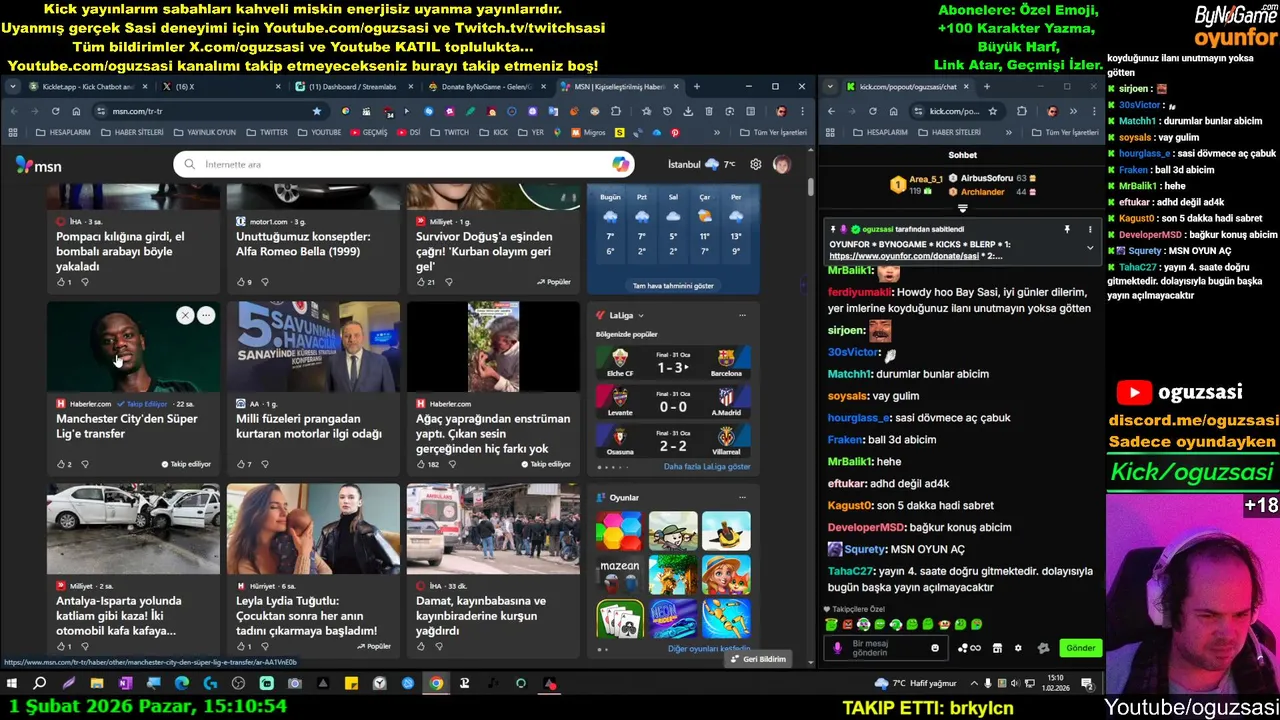Image resolution: width=1280 pixels, height=720 pixels.
Task: Dismiss Manchester City news card with X
Action: (185, 316)
